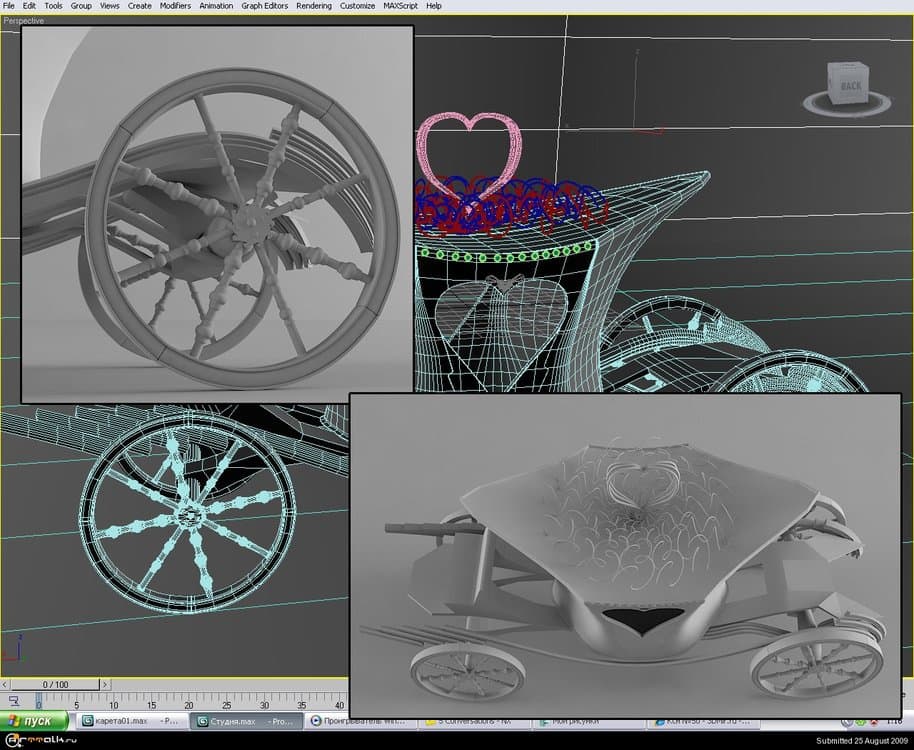This screenshot has height=750, width=914.
Task: Open the Group menu
Action: tap(81, 6)
